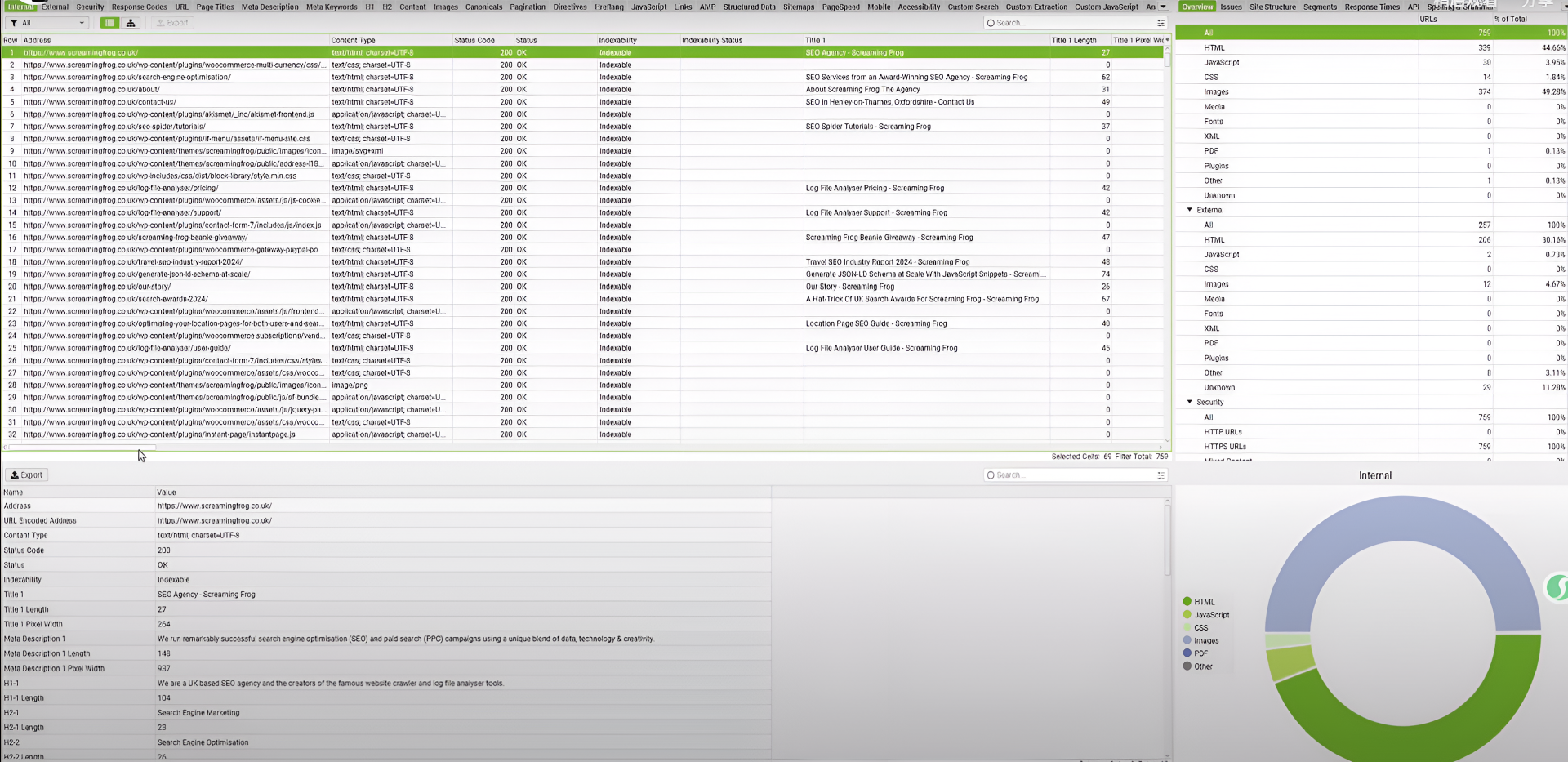Open the Site Structure tab
Image resolution: width=1568 pixels, height=762 pixels.
[1272, 7]
